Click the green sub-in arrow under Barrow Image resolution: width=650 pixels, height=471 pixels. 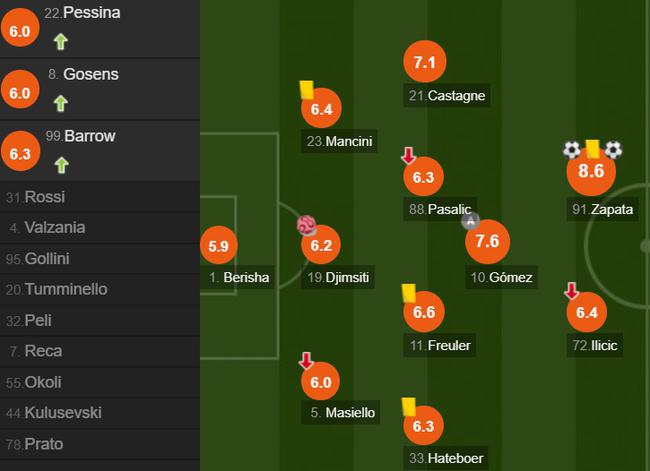(x=61, y=164)
